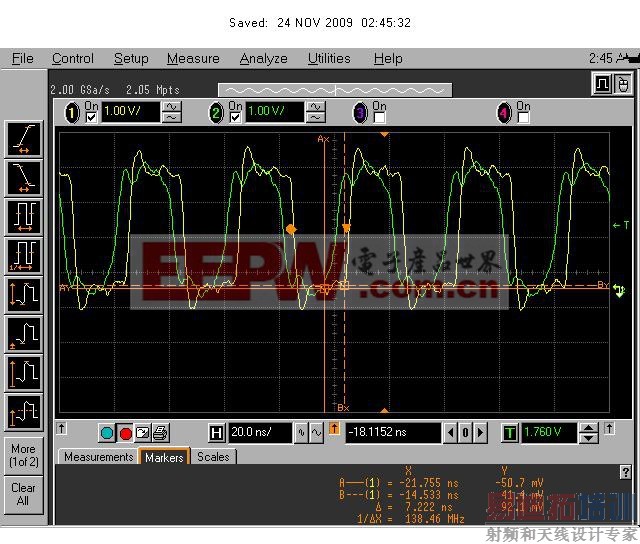Open trigger setup via T button

pos(509,433)
